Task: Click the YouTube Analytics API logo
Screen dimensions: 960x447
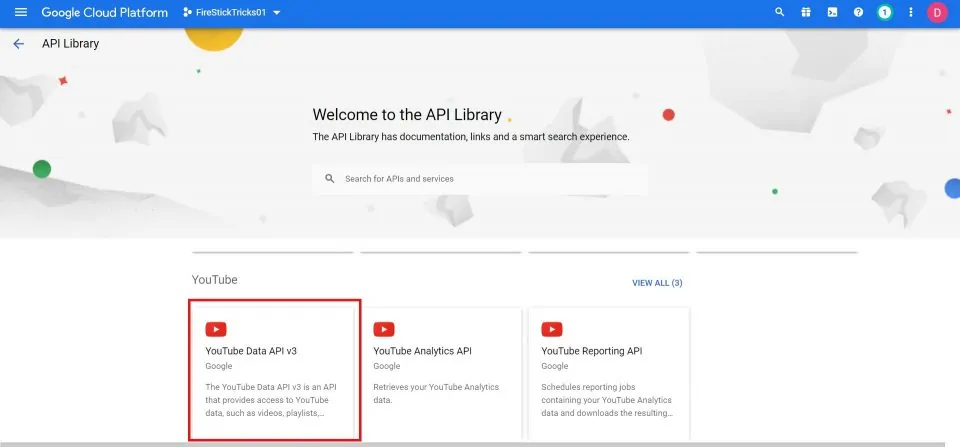Action: tap(384, 329)
